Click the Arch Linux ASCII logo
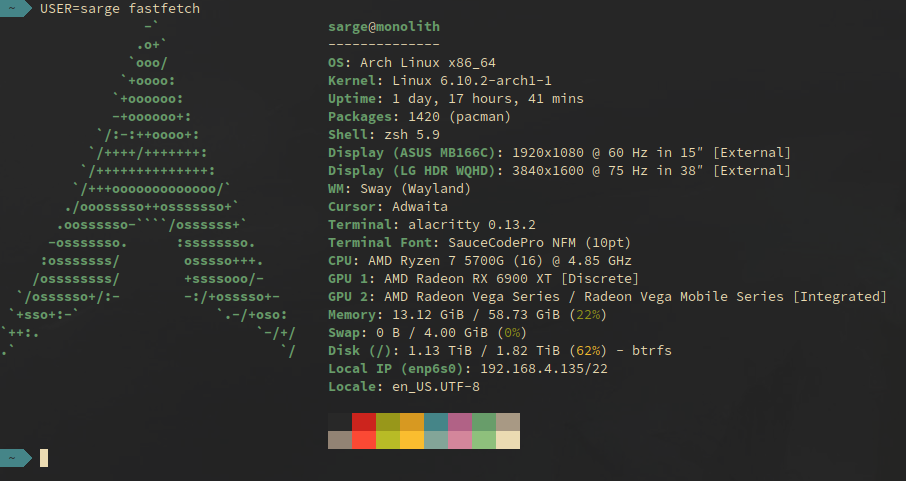 pos(150,188)
